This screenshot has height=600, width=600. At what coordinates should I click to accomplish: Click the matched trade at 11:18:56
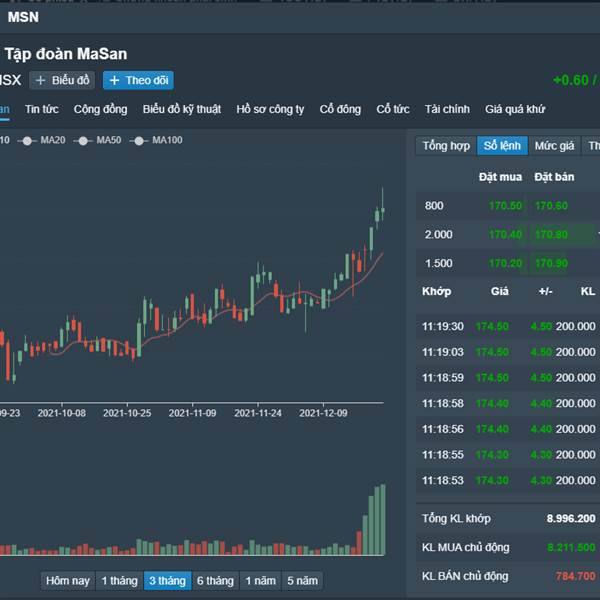(508, 429)
